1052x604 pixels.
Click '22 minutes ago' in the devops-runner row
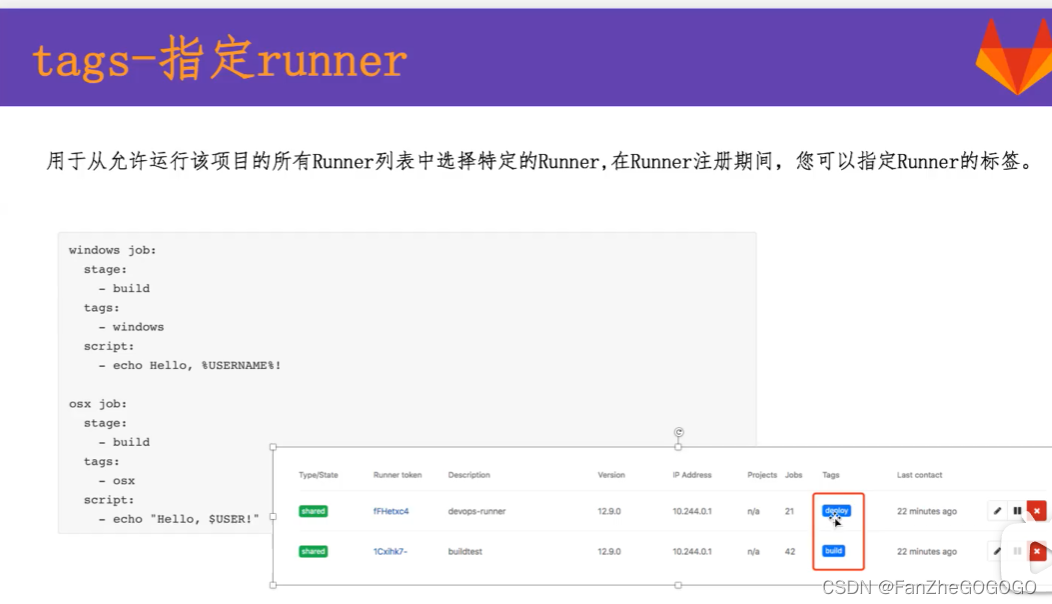pos(927,511)
